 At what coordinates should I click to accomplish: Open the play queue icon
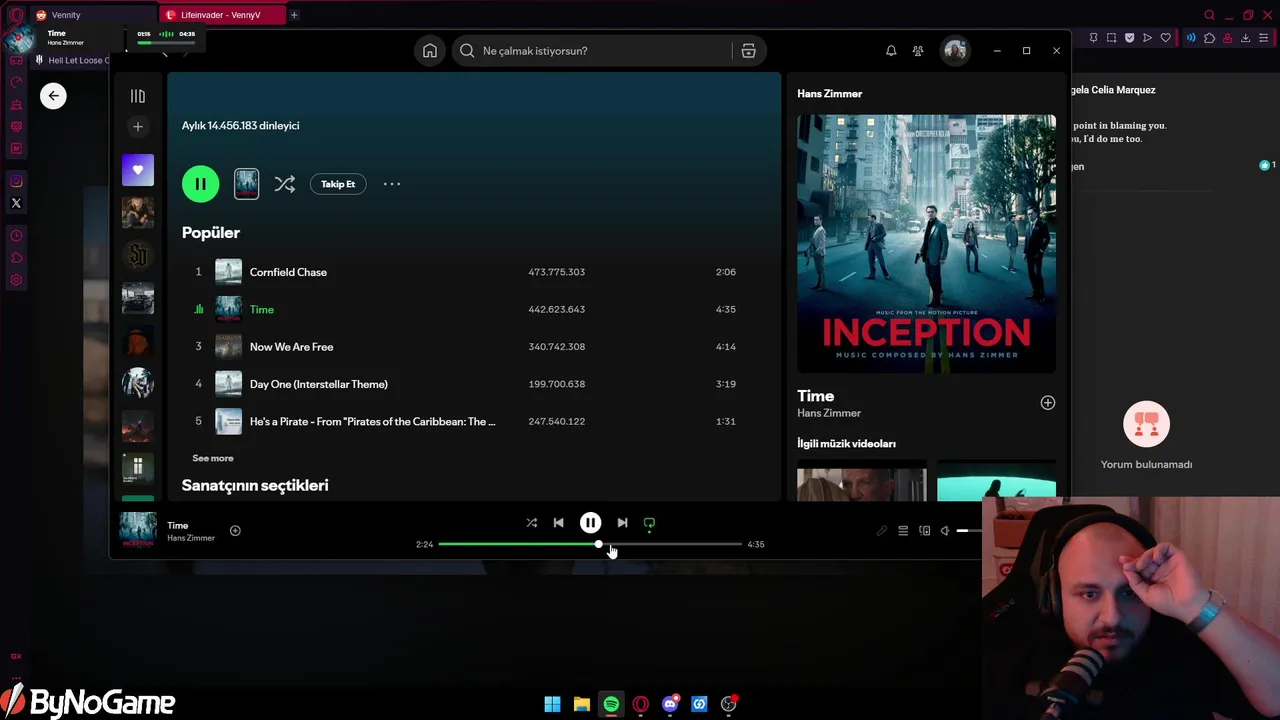coord(903,531)
